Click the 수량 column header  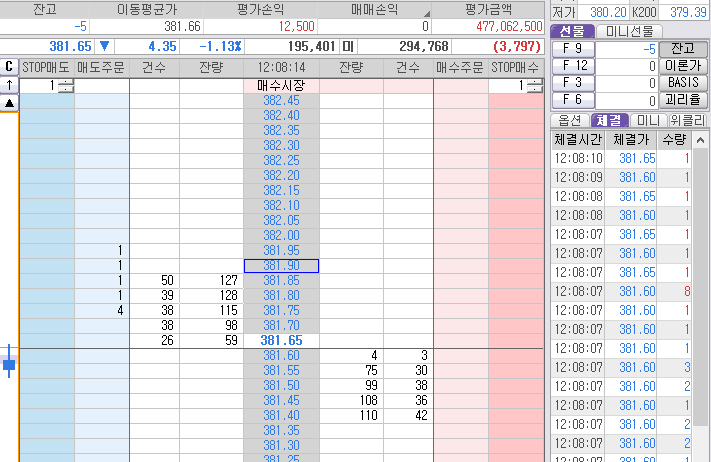point(674,140)
